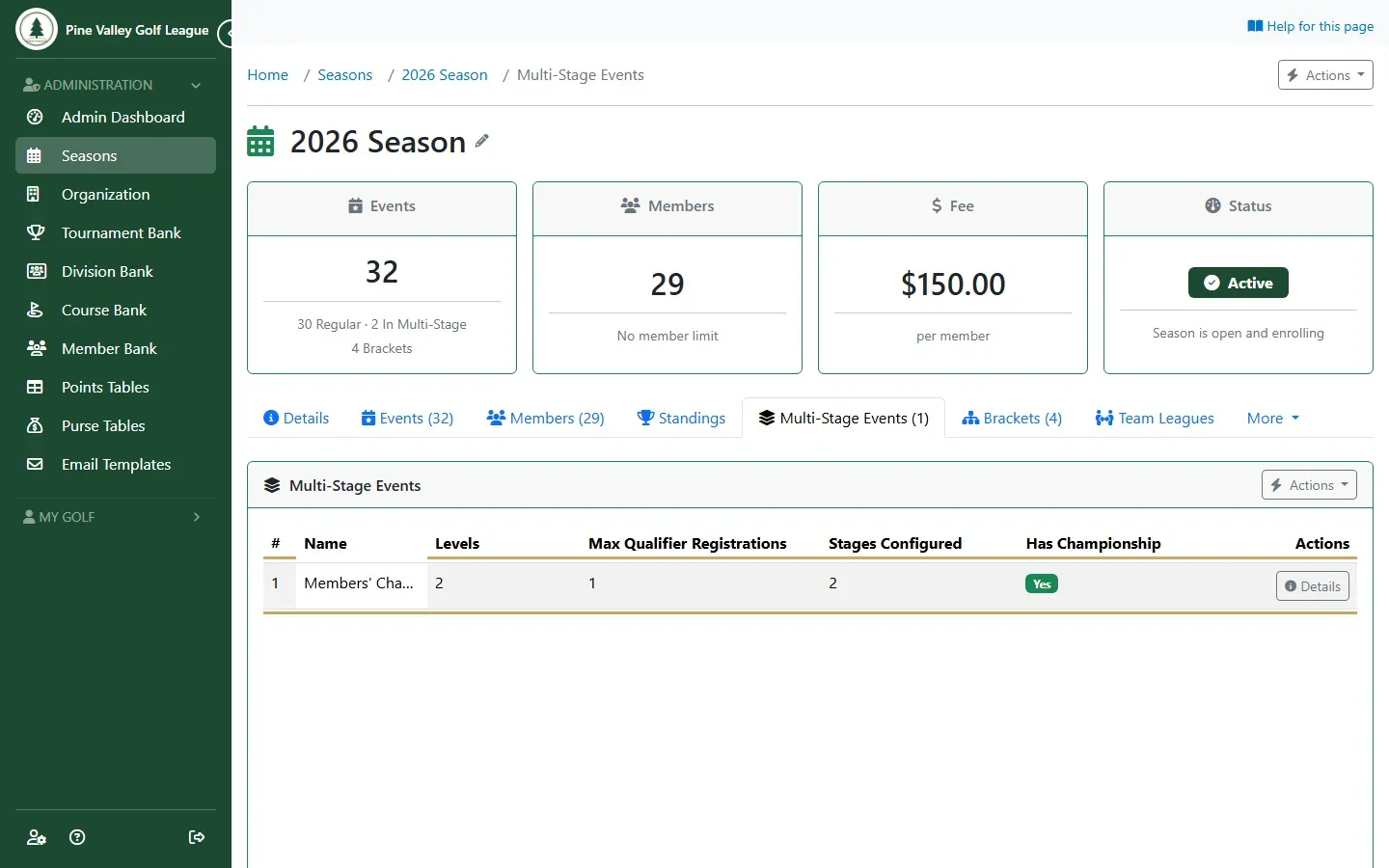Switch to the Team Leagues tab
1389x868 pixels.
[x=1155, y=418]
